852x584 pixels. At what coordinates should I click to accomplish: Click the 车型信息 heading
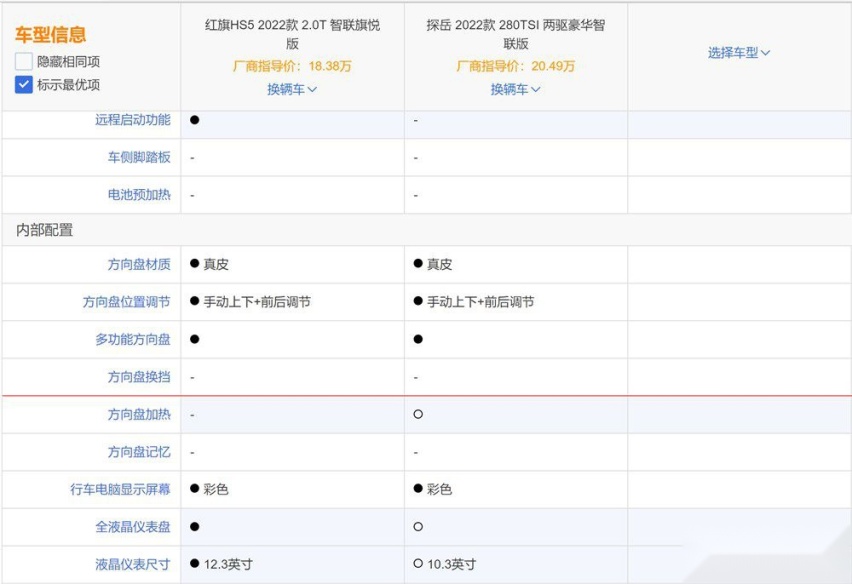[50, 34]
